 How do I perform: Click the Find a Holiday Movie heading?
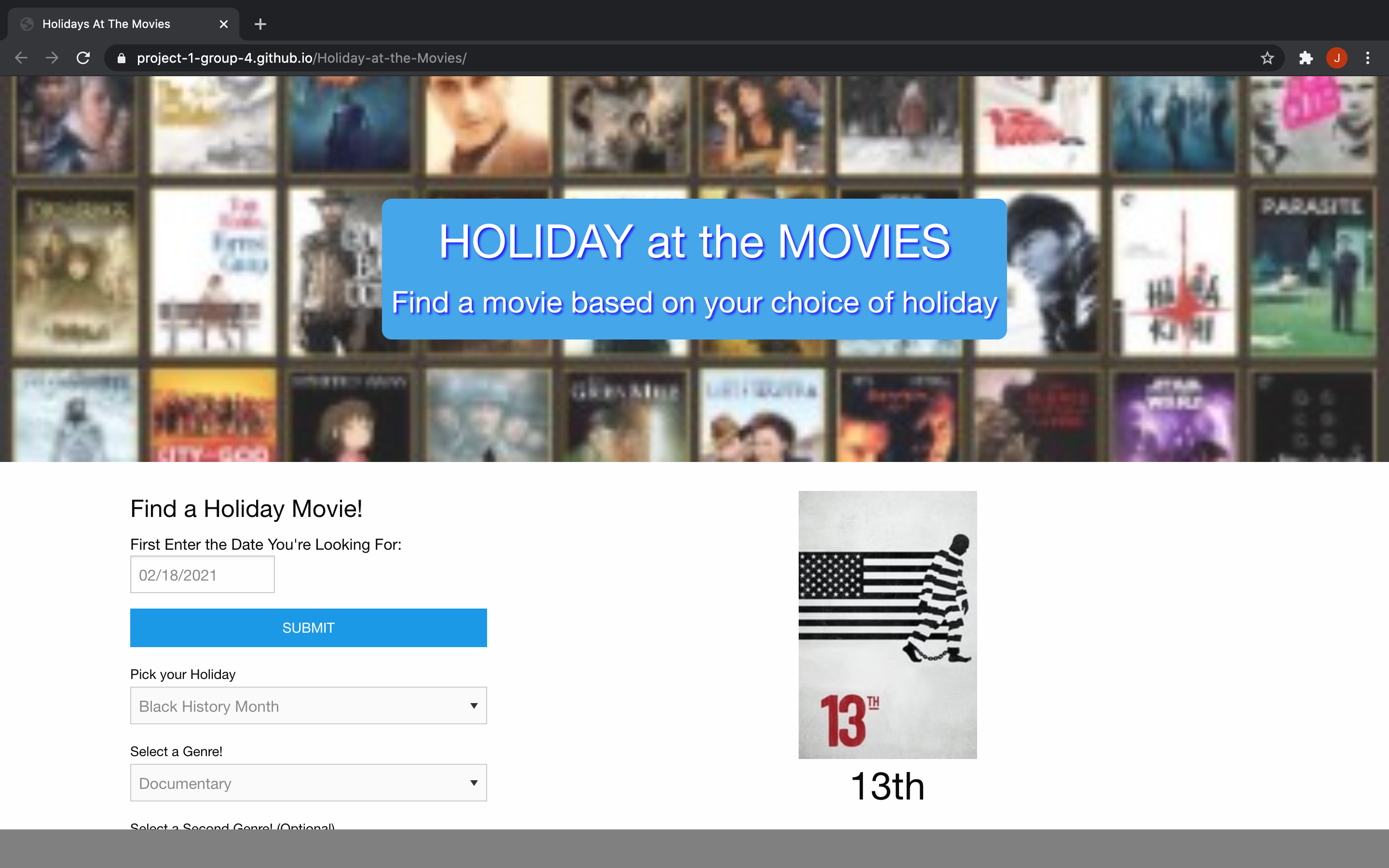246,508
